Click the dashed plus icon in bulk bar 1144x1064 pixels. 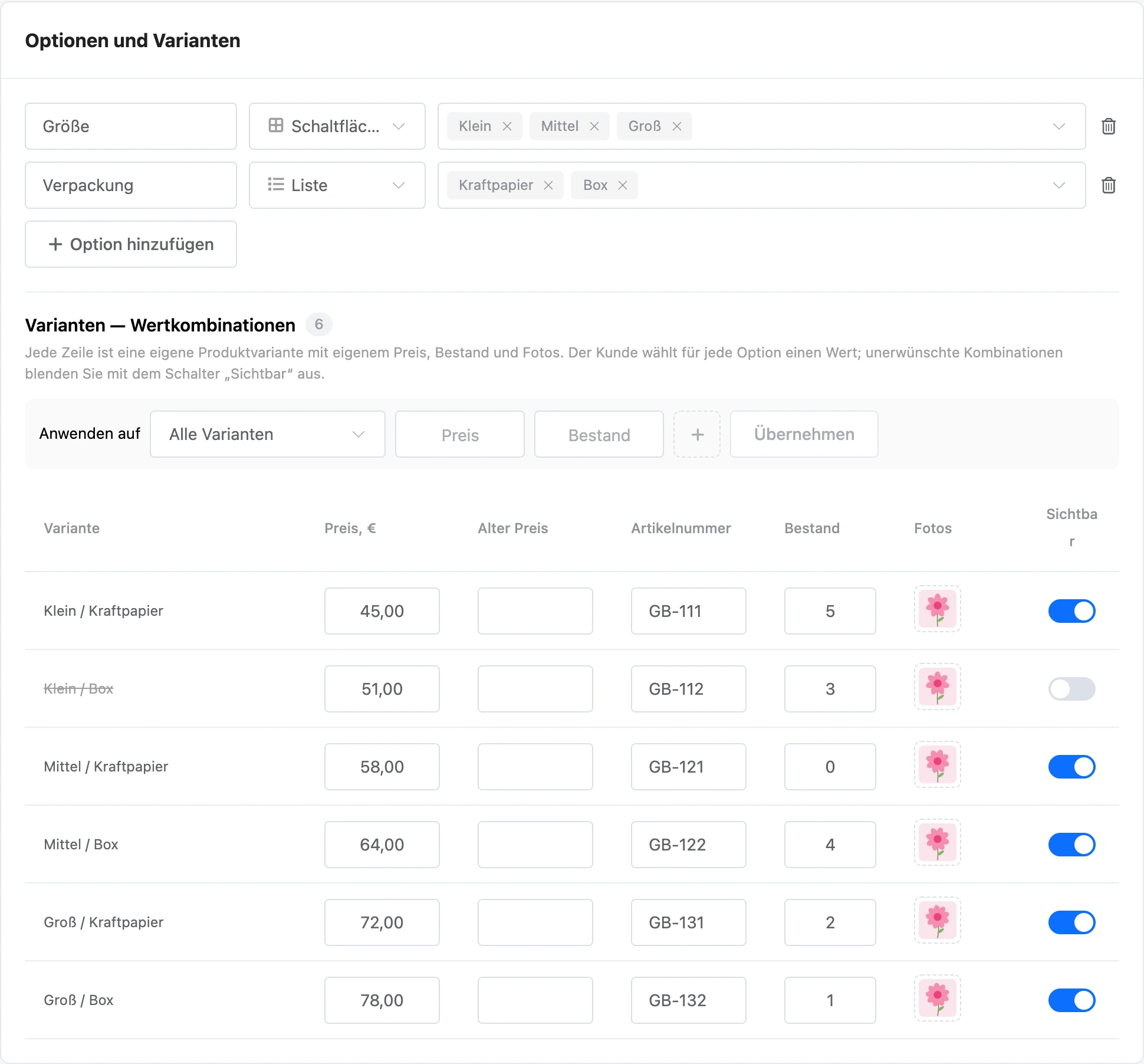[697, 434]
